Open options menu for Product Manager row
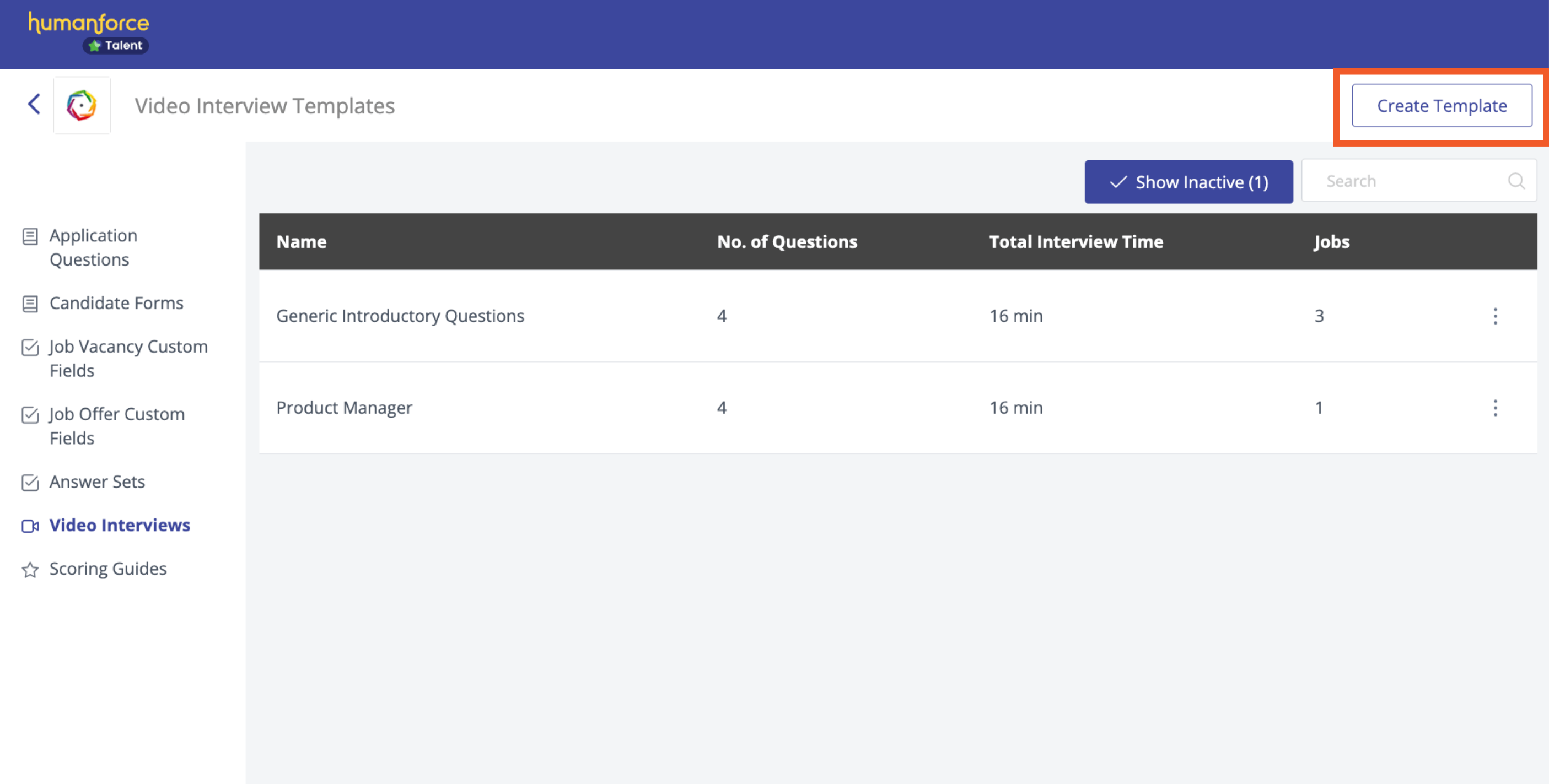The width and height of the screenshot is (1549, 784). 1495,408
